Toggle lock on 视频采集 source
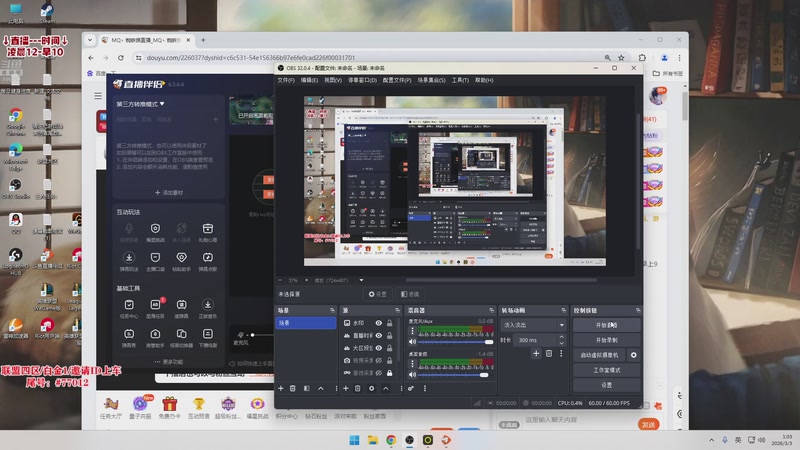 pos(390,360)
